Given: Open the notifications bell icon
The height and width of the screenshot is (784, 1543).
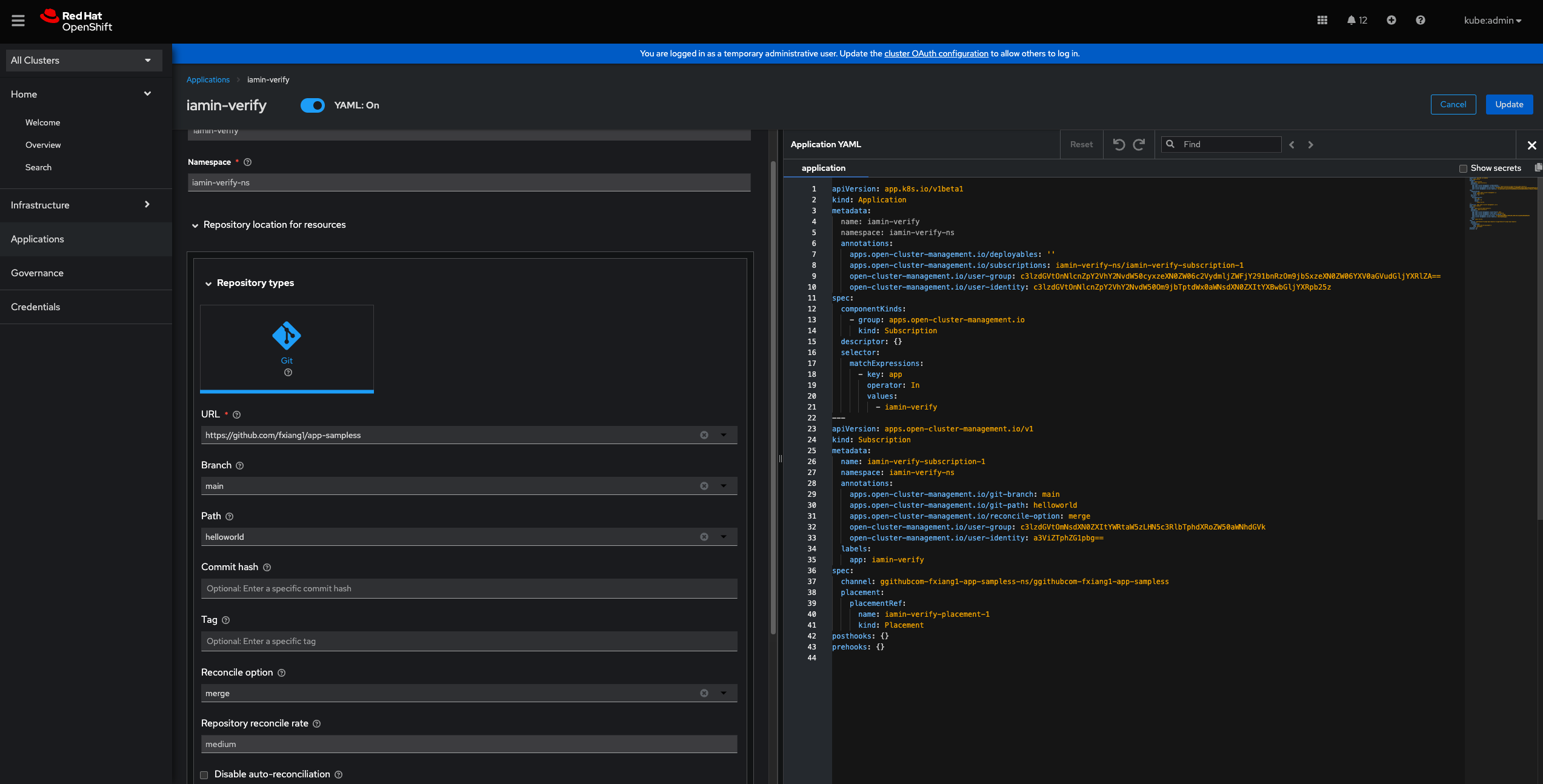Looking at the screenshot, I should click(x=1351, y=21).
